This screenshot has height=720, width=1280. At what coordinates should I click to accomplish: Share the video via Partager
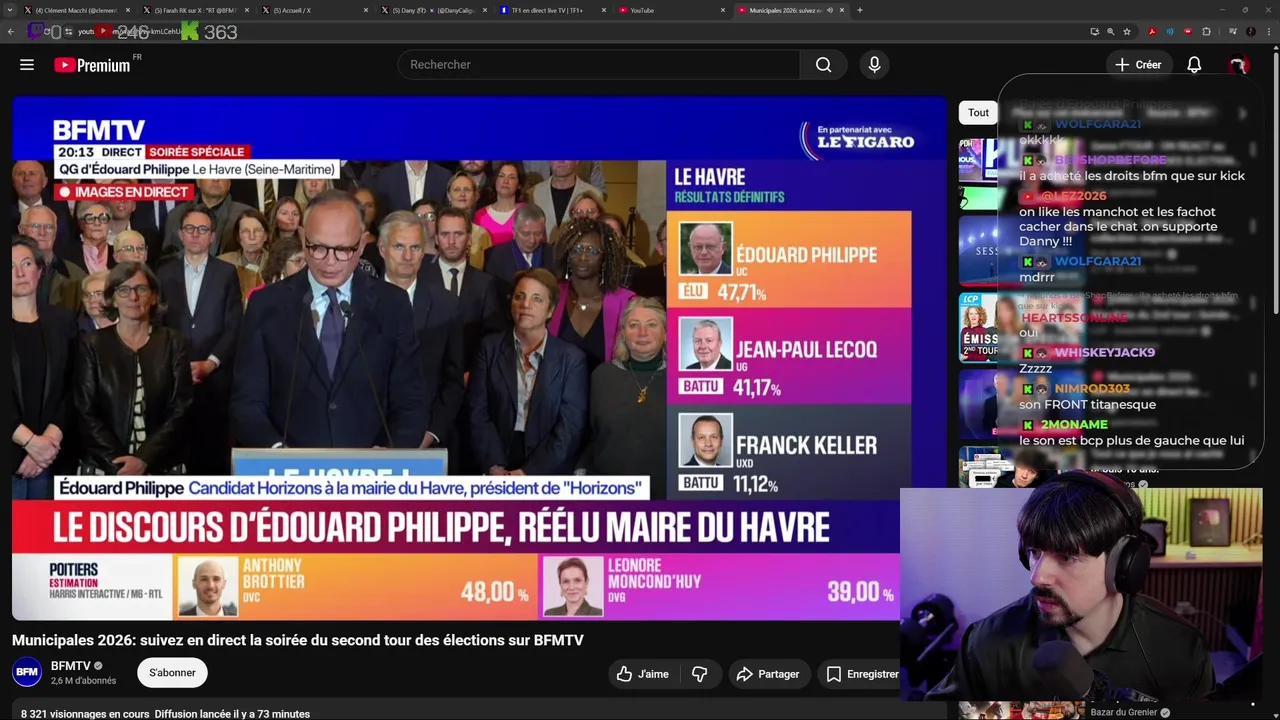(x=768, y=674)
